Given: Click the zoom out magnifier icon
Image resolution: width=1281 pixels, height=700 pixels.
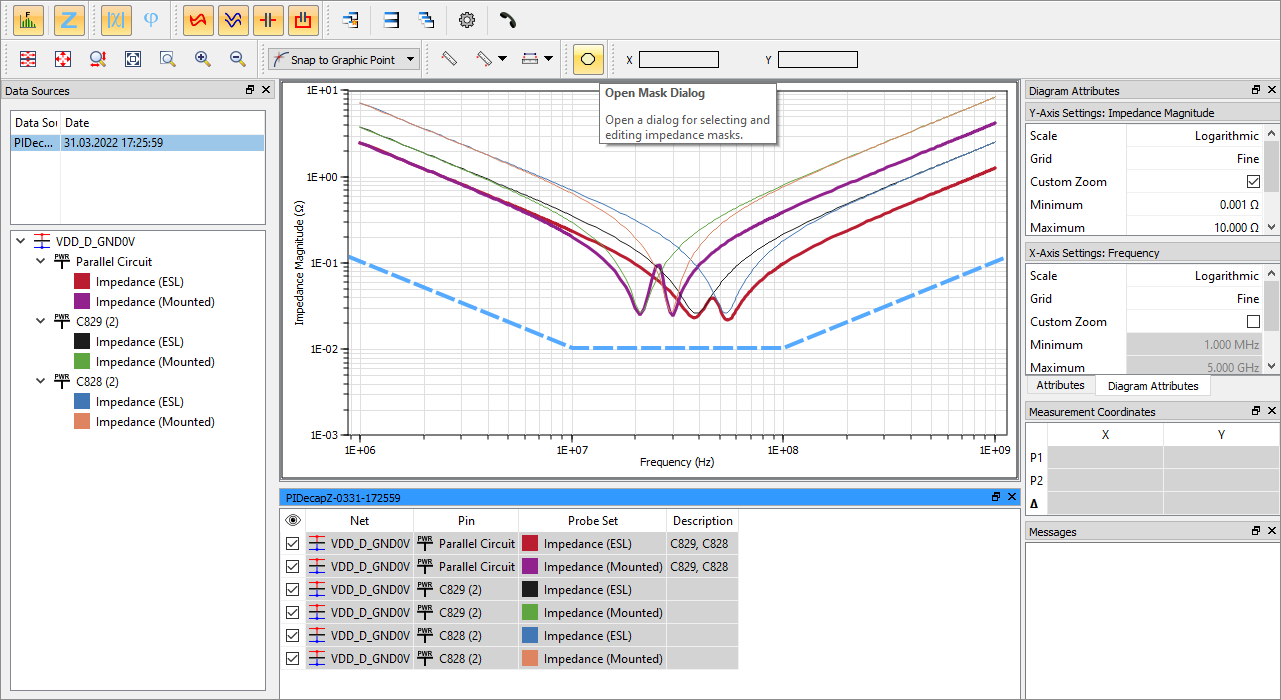Looking at the screenshot, I should pos(238,59).
